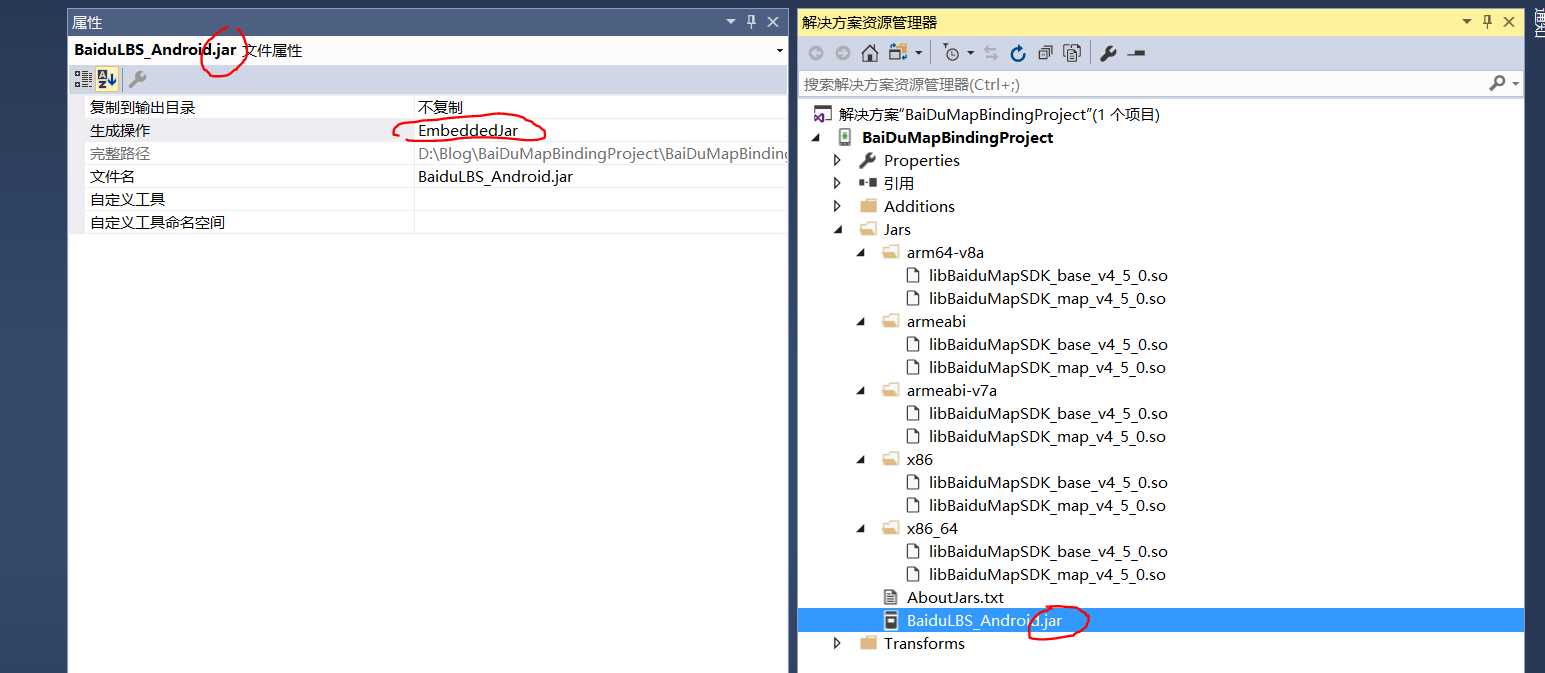Select AboutJars.txt in the tree

tap(955, 597)
